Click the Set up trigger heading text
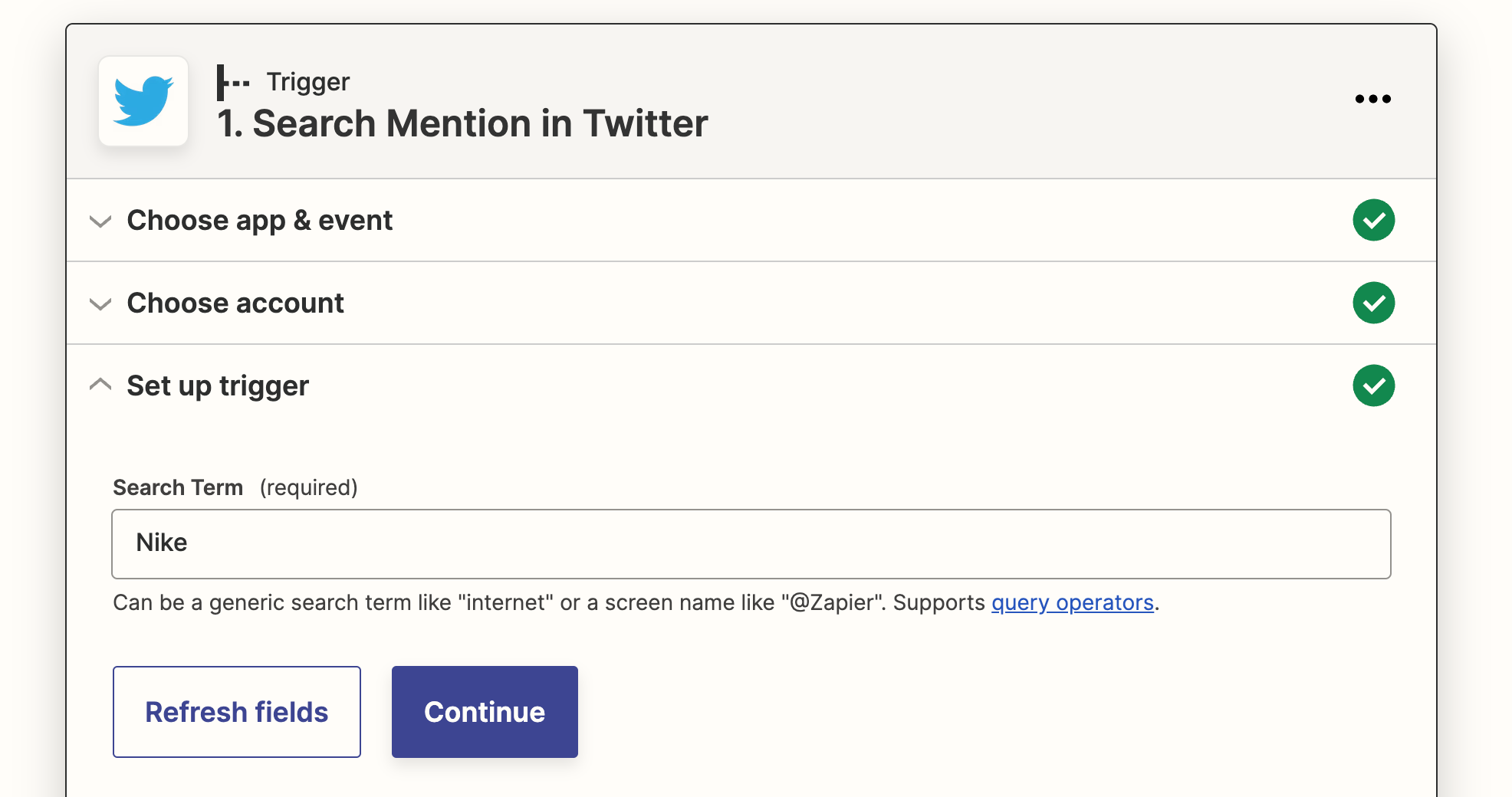The height and width of the screenshot is (797, 1512). 218,386
